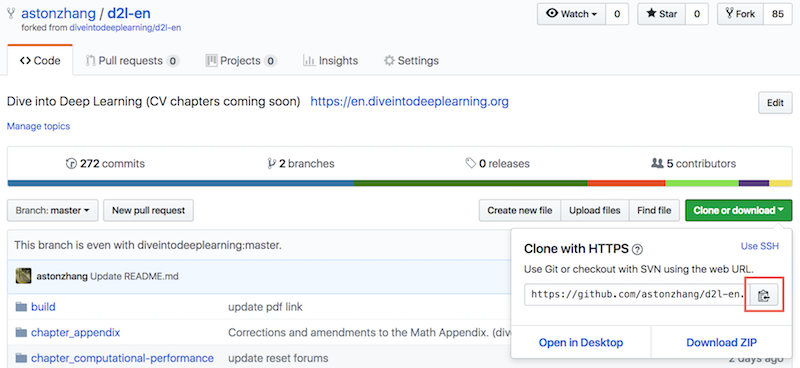Click the chapter_computational-performance folder icon
800x368 pixels.
click(21, 358)
